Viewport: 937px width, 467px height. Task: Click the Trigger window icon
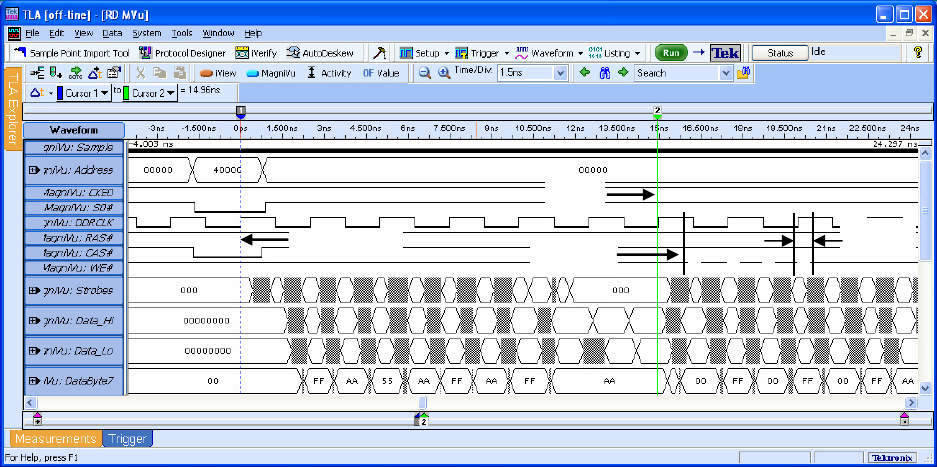click(x=461, y=53)
